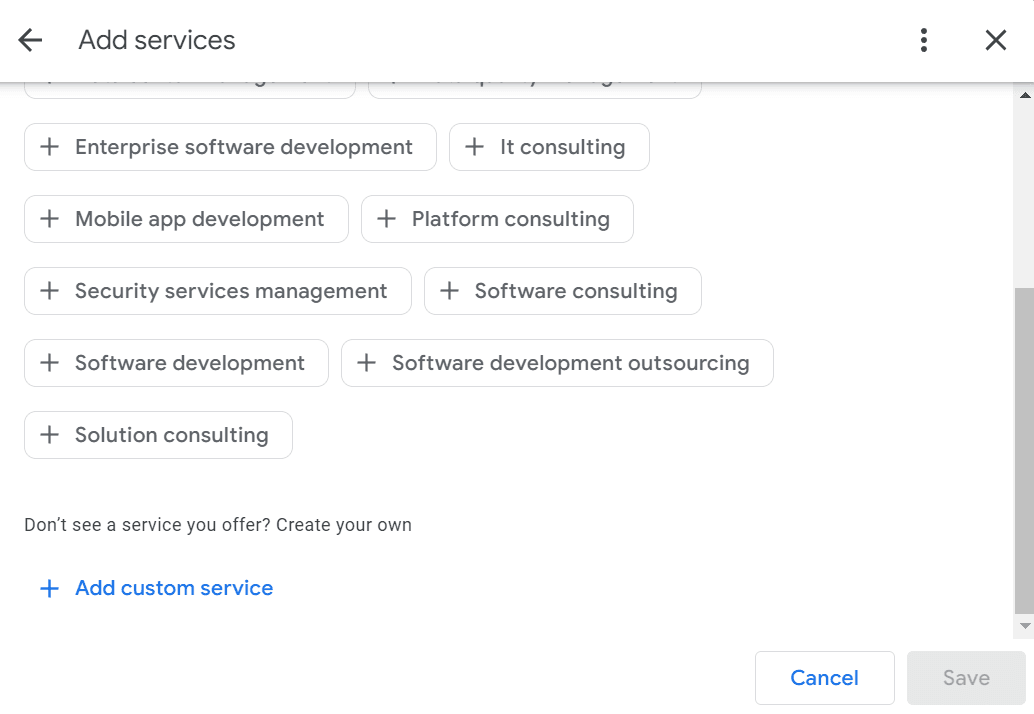
Task: Click the plus on Software development outsourcing
Action: (366, 363)
